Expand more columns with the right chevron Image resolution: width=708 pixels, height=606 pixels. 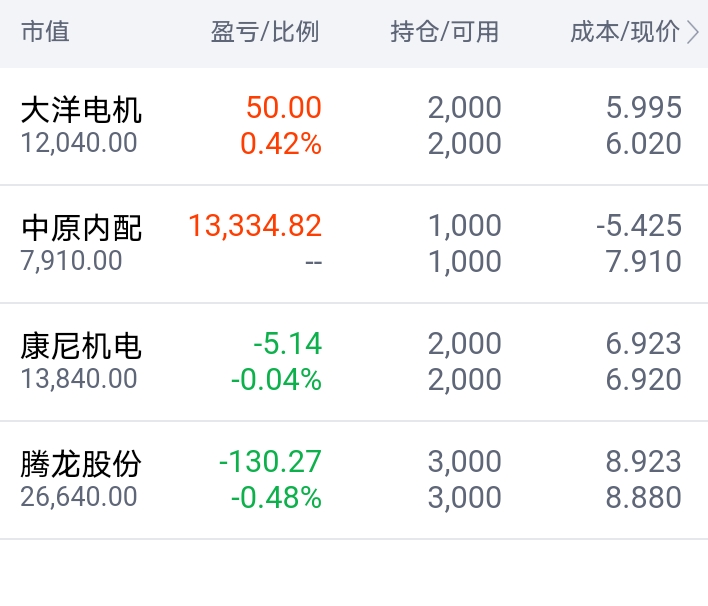pyautogui.click(x=694, y=32)
